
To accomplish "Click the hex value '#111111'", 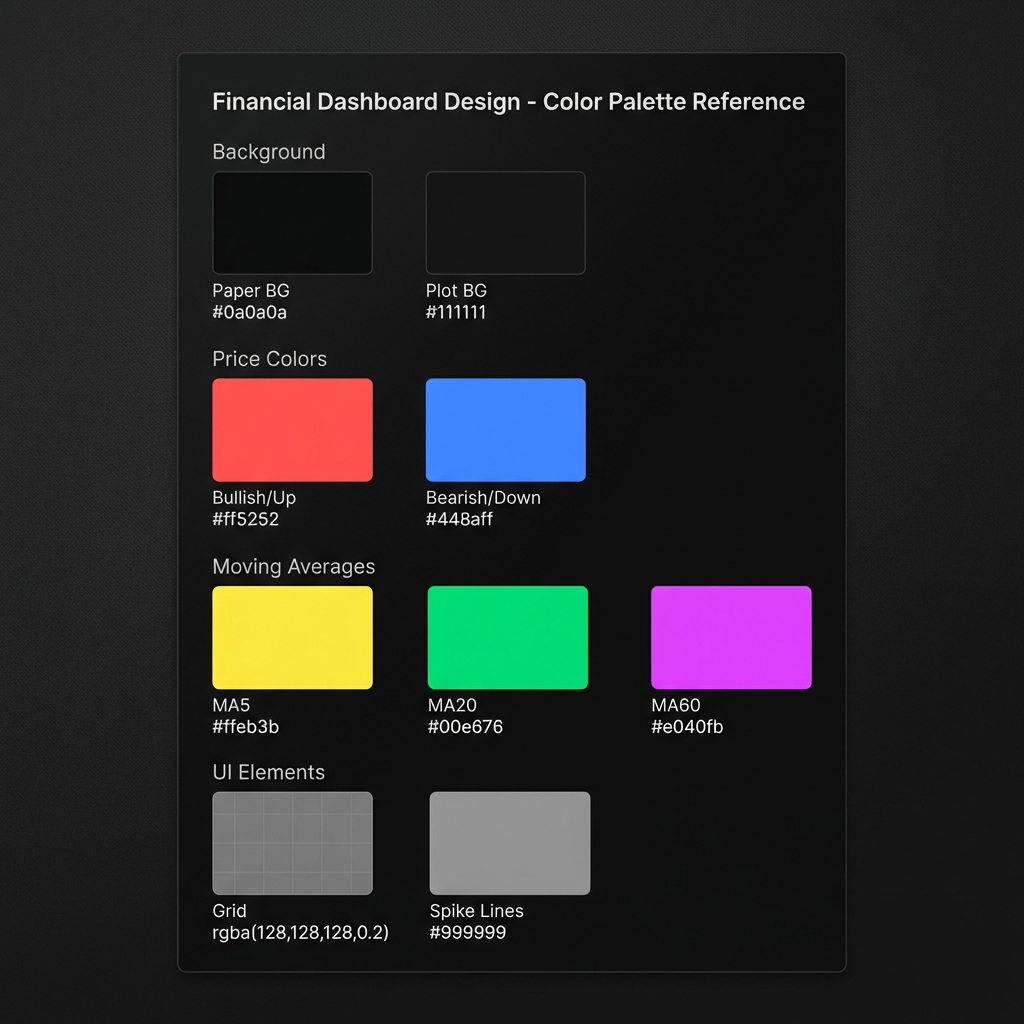I will (x=456, y=312).
